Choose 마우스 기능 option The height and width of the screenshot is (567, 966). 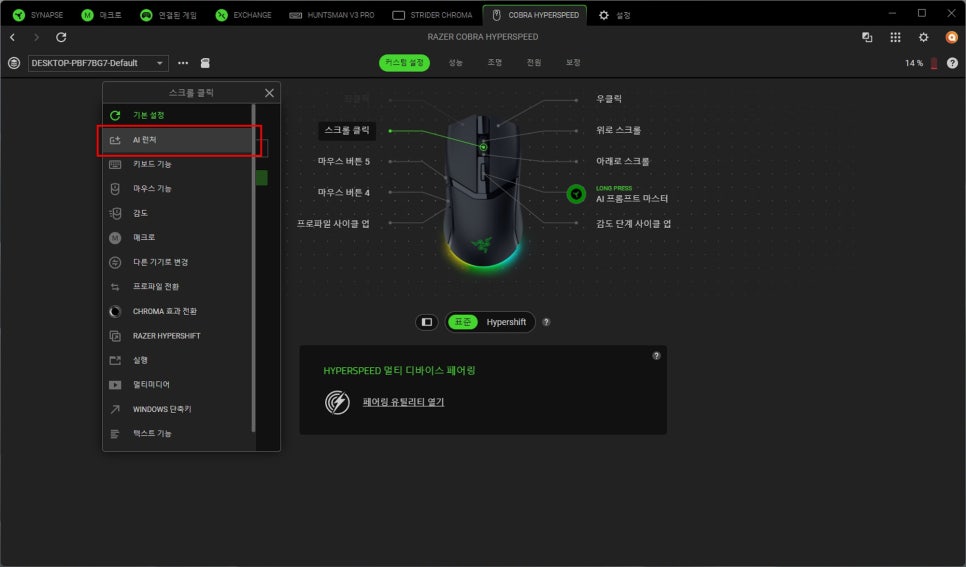pos(177,189)
